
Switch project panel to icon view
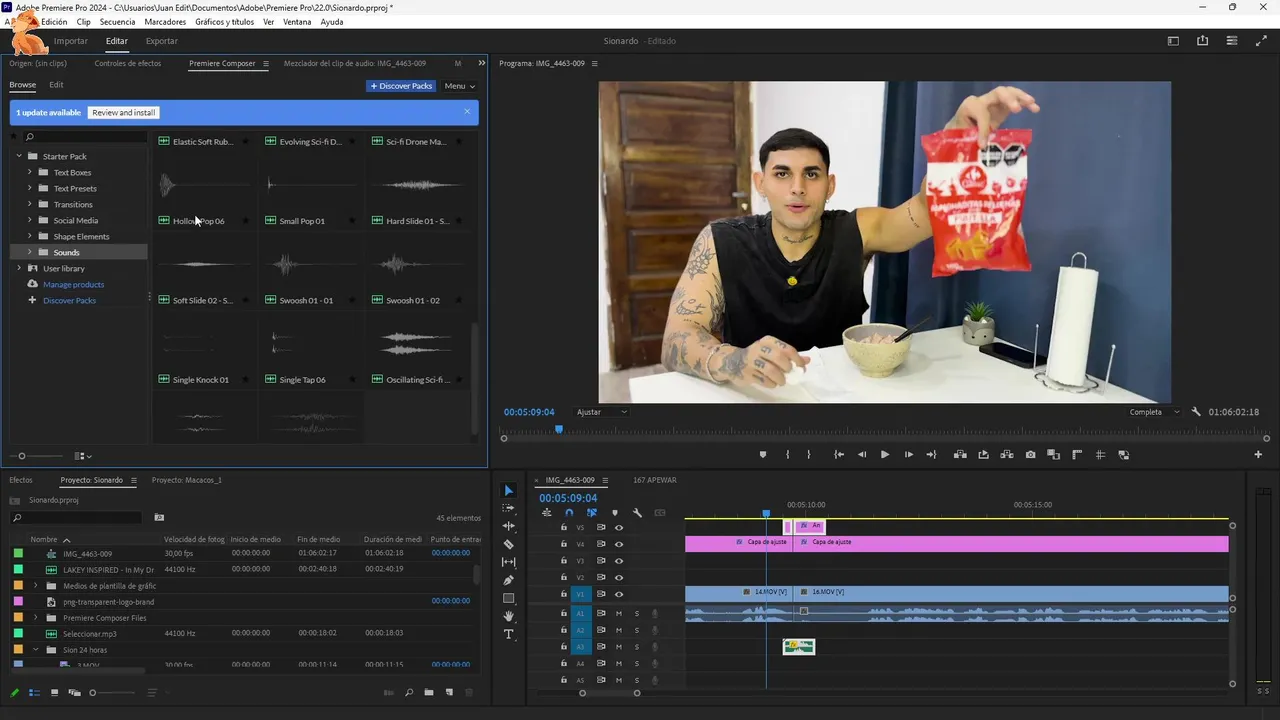pos(54,693)
